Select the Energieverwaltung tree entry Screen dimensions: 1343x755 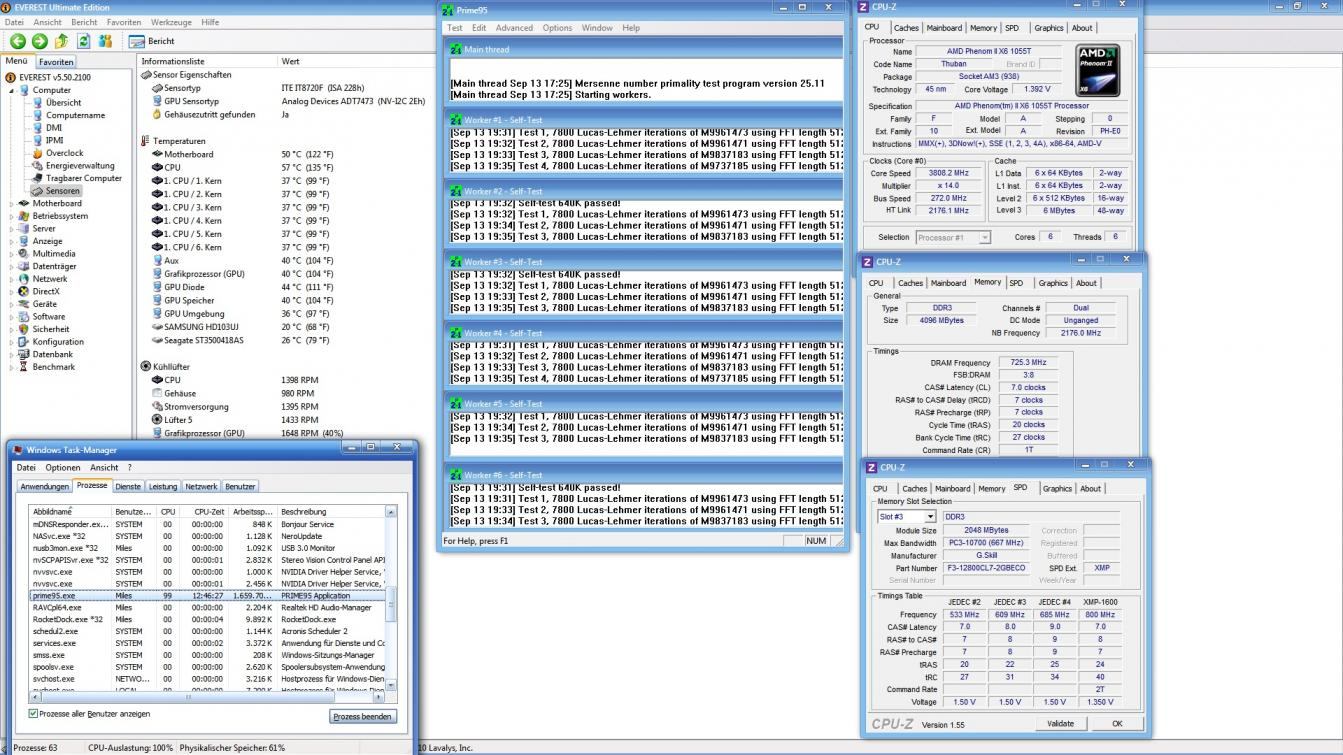(x=80, y=165)
